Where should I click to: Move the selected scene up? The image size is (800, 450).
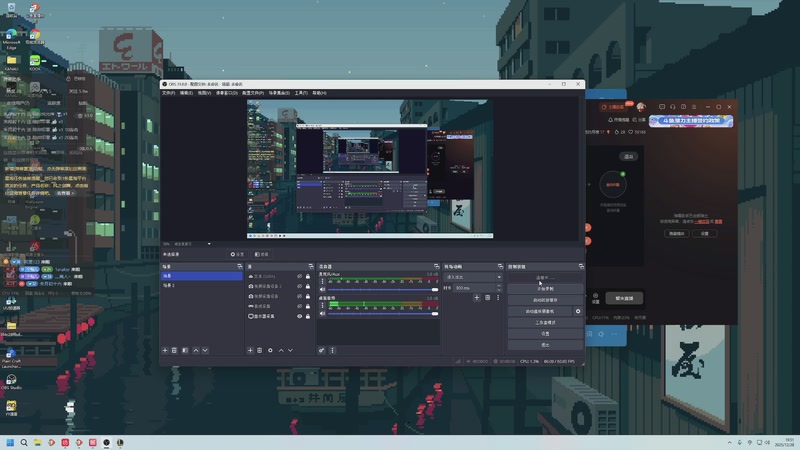[x=196, y=351]
